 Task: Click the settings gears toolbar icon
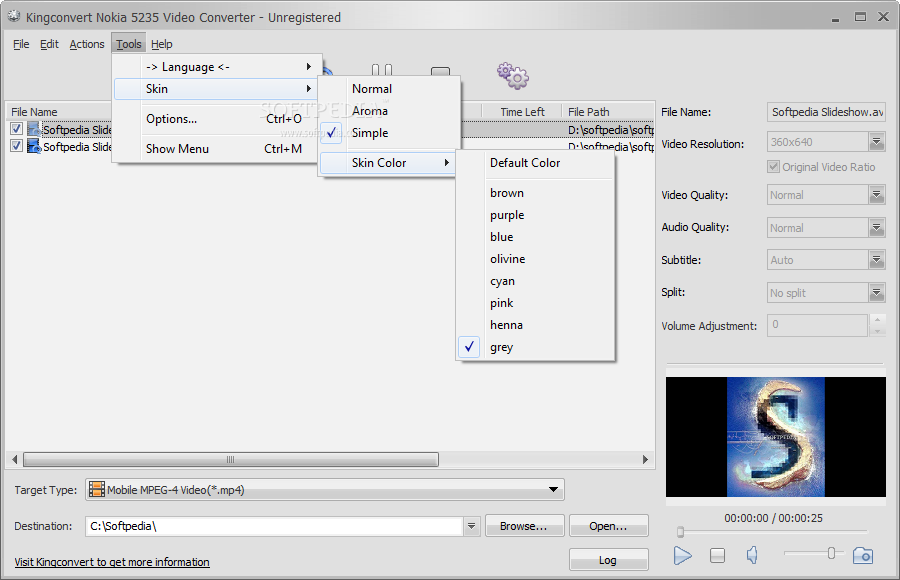click(513, 76)
